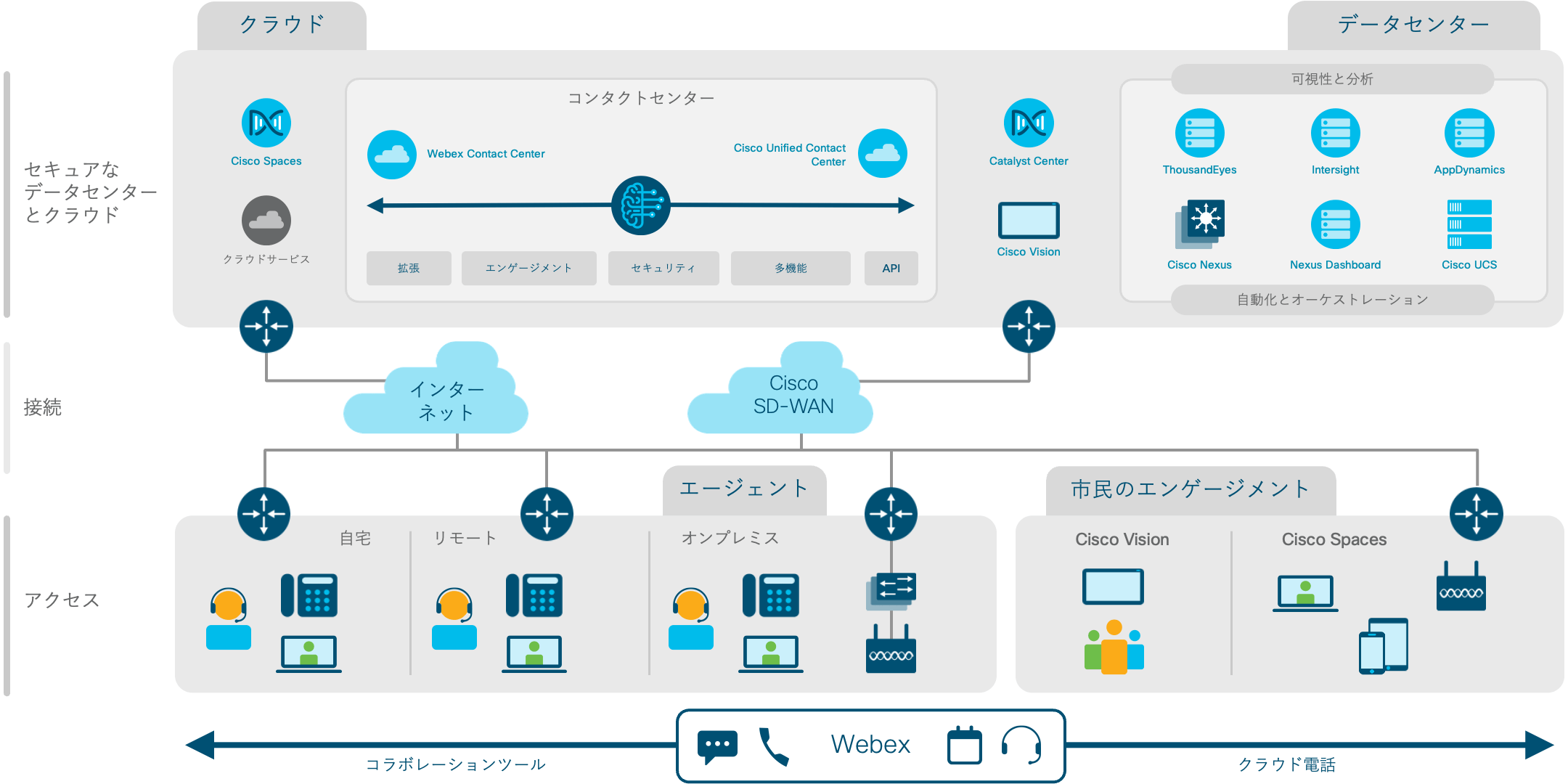Open the クラウド tab
This screenshot has width=1568, height=784.
click(x=282, y=25)
